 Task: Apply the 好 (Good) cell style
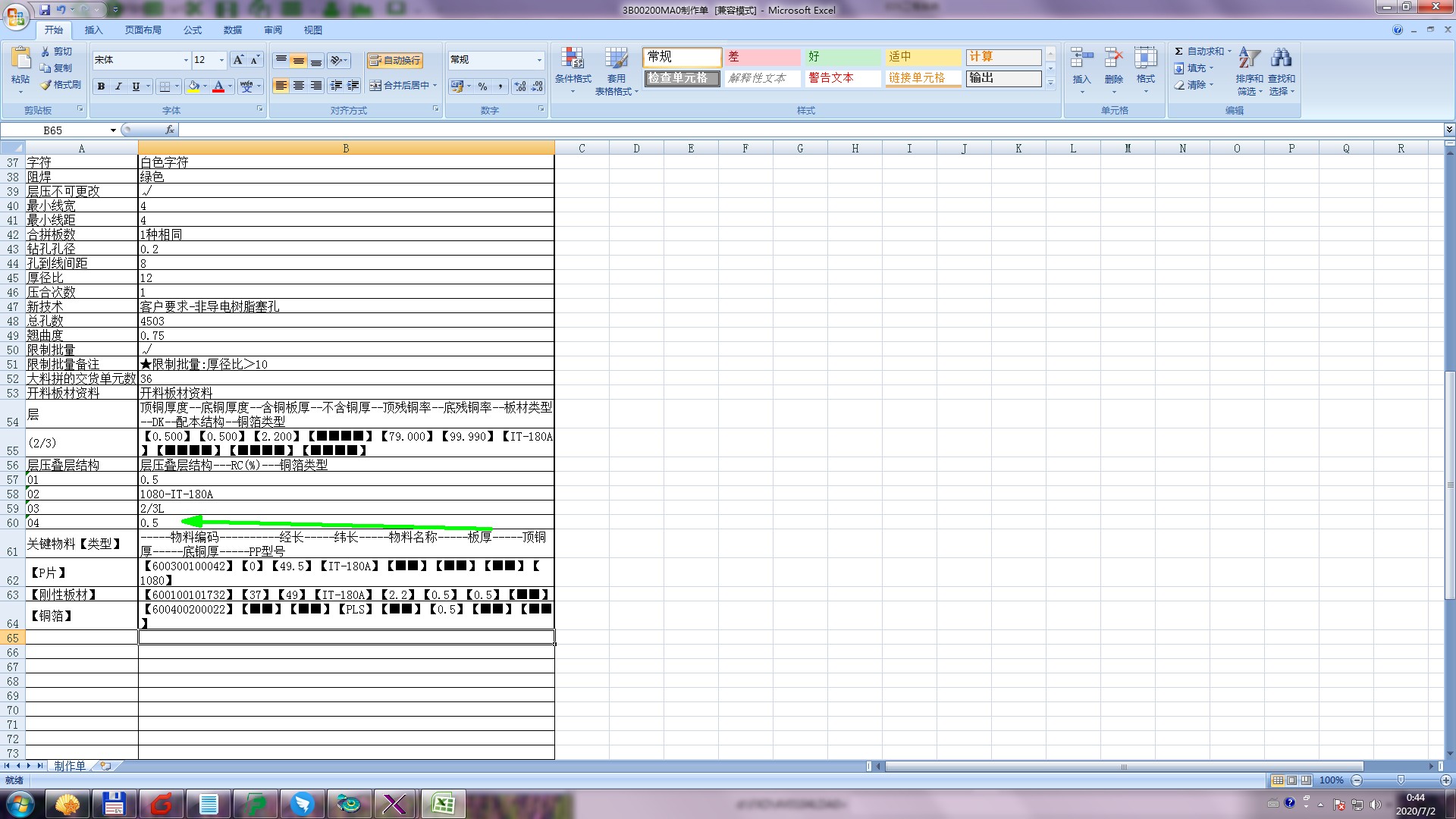(842, 57)
